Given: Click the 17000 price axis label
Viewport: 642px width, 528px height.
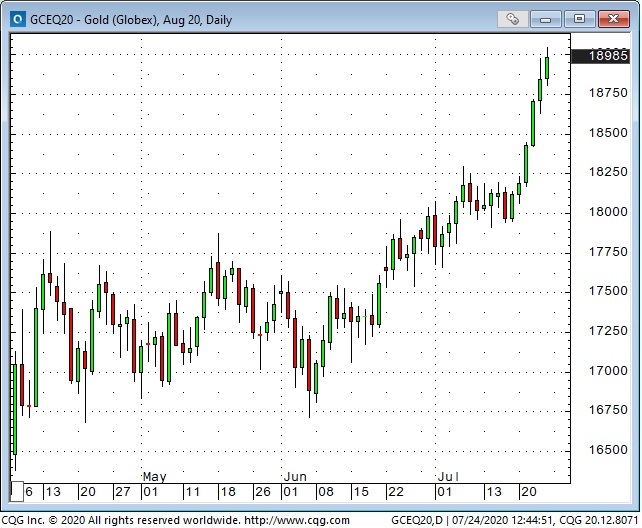Looking at the screenshot, I should click(x=608, y=371).
